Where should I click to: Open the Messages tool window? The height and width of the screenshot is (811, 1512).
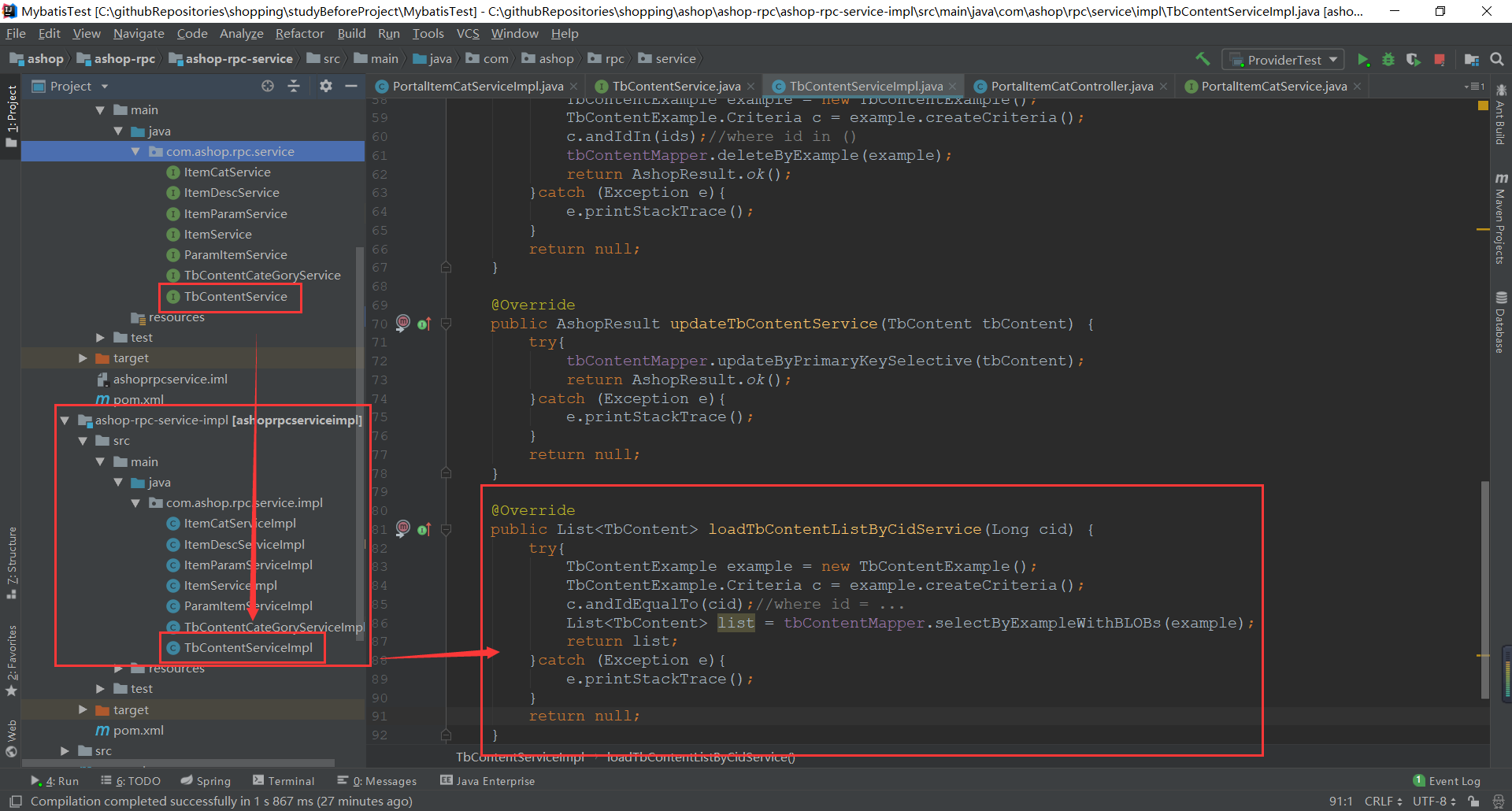point(377,781)
